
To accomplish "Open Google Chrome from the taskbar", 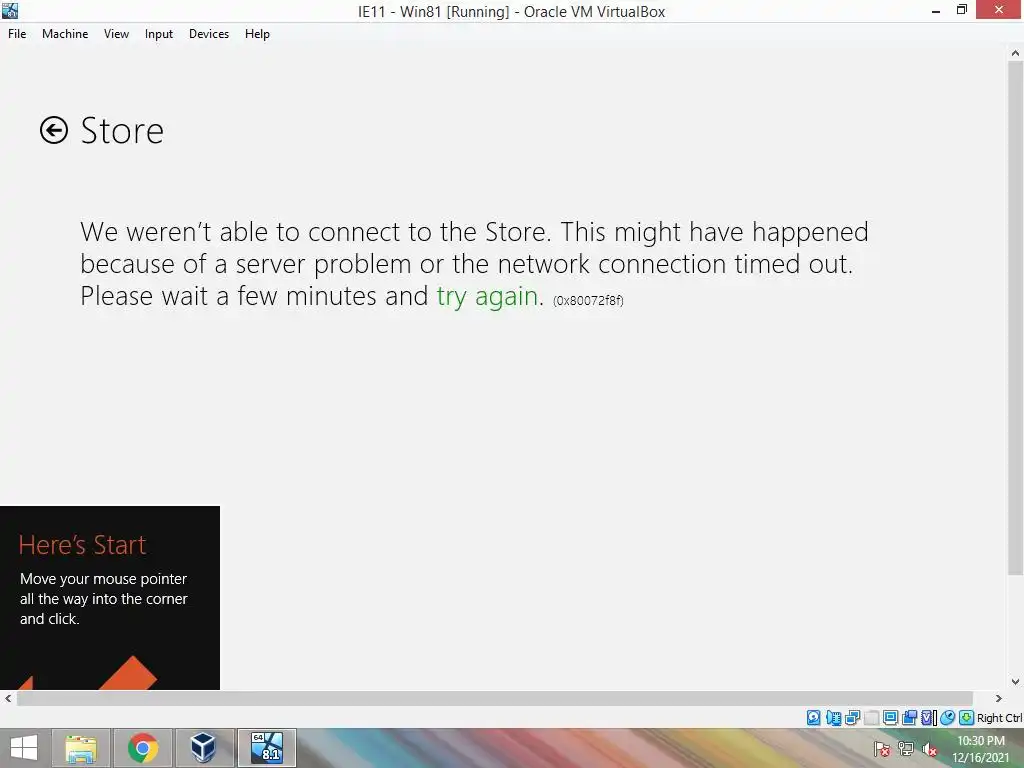I will [143, 748].
